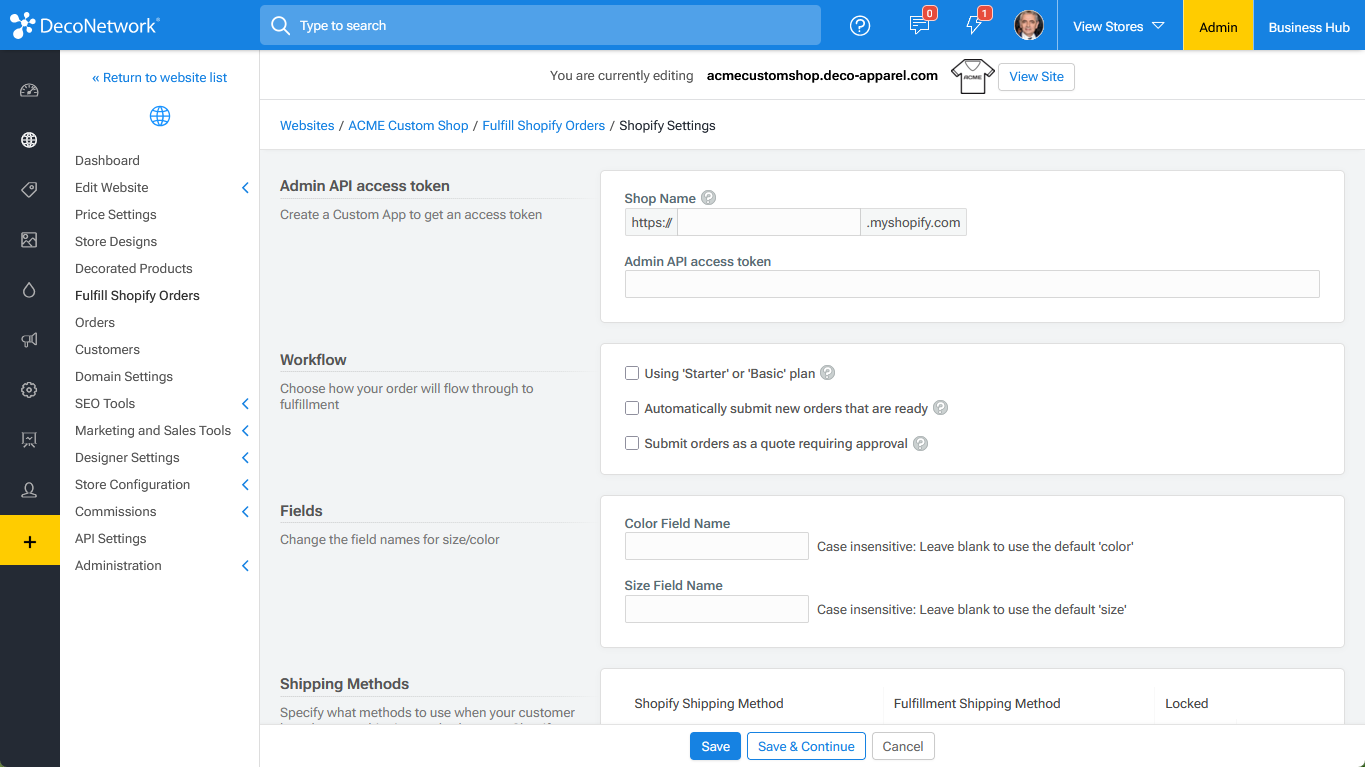The width and height of the screenshot is (1365, 767).
Task: Show help tip beside Shop Name
Action: coord(709,198)
